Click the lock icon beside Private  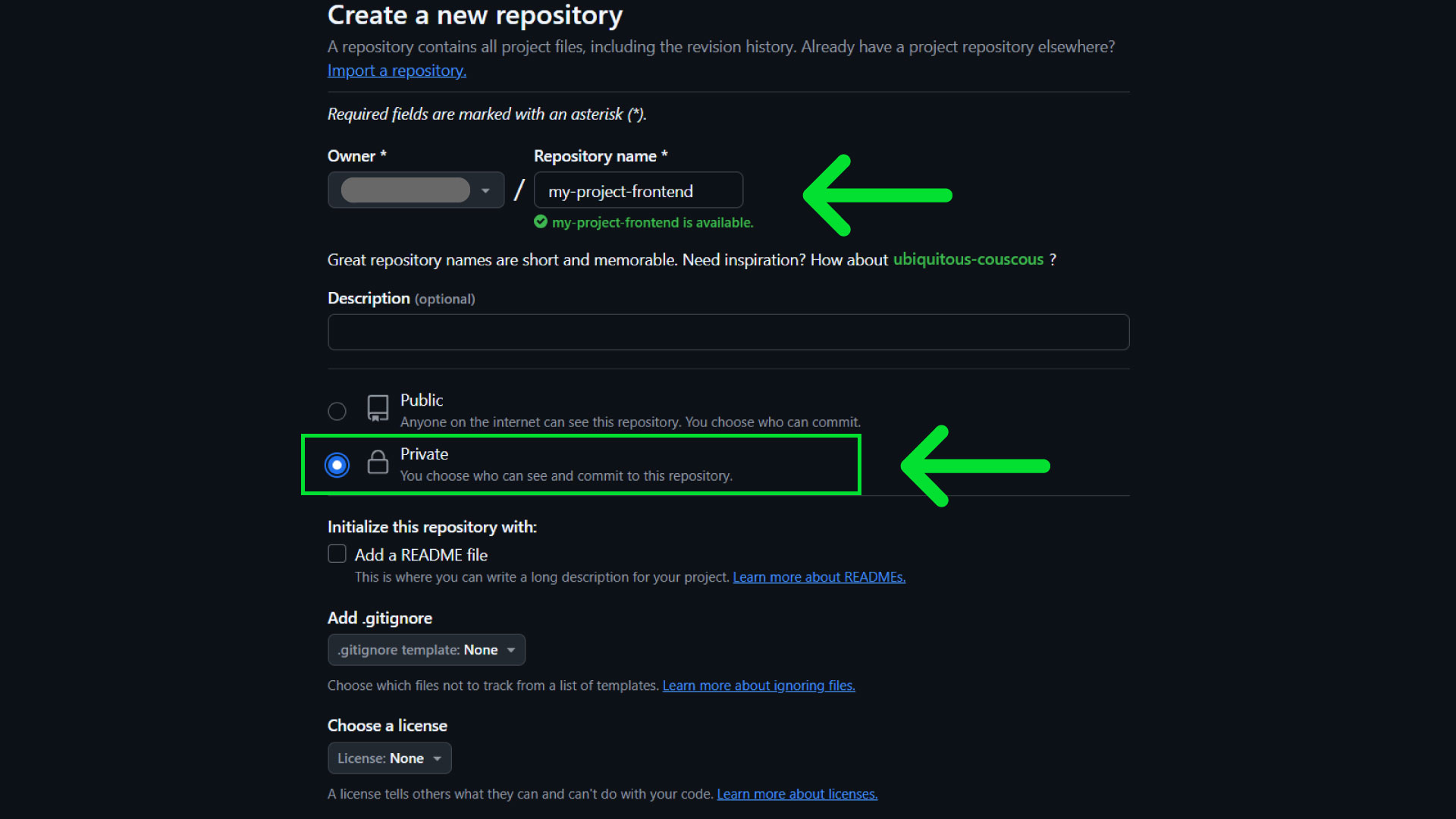click(378, 463)
